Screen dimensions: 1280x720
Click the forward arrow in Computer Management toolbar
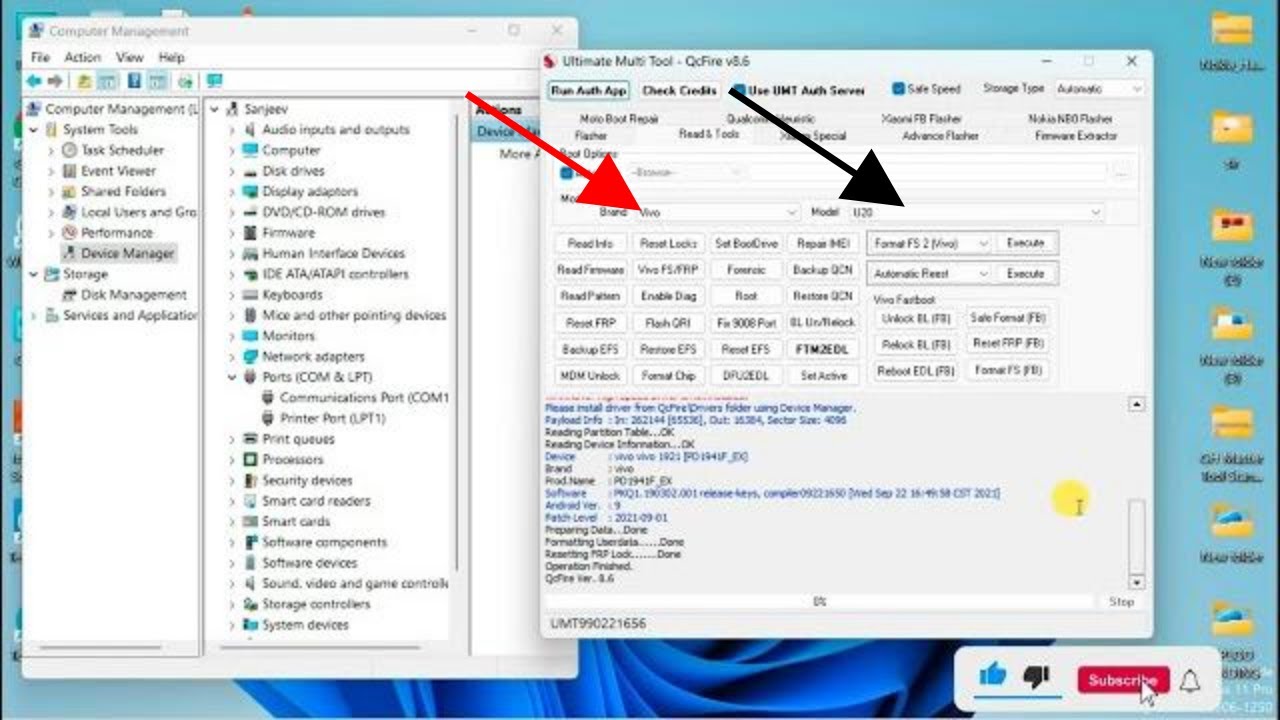click(56, 81)
